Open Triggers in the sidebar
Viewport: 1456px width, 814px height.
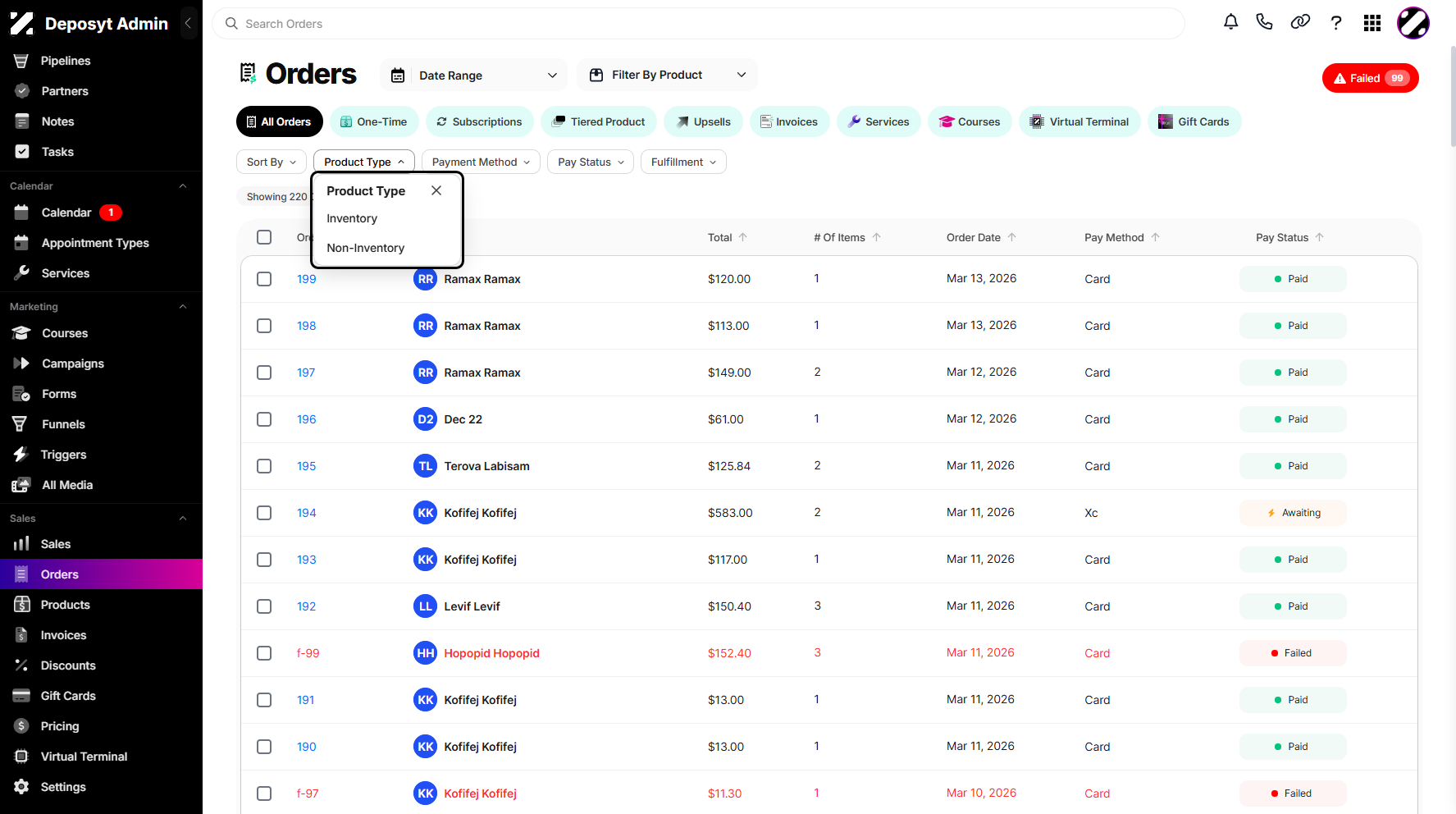(x=63, y=455)
